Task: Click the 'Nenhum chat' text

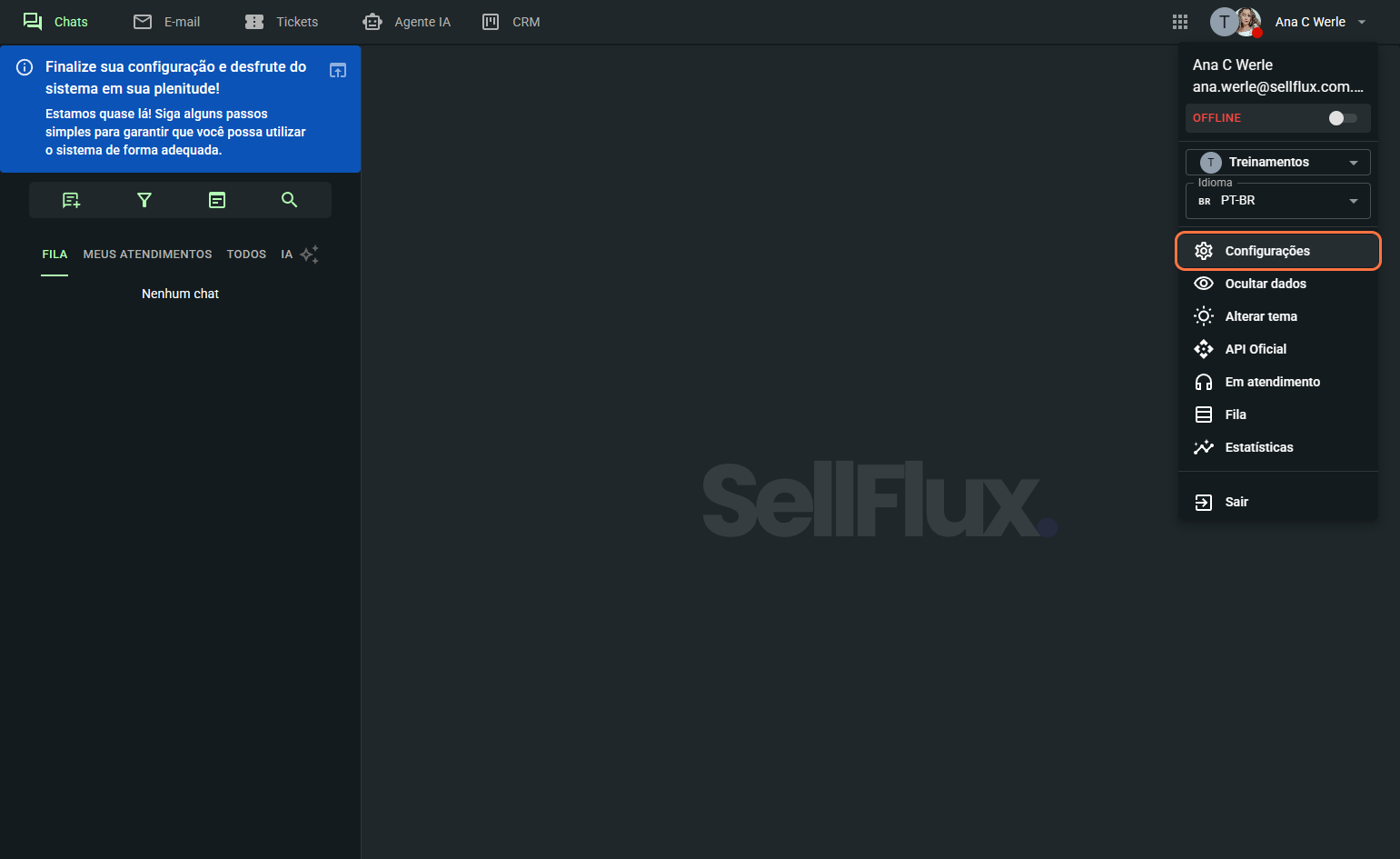Action: click(x=180, y=294)
